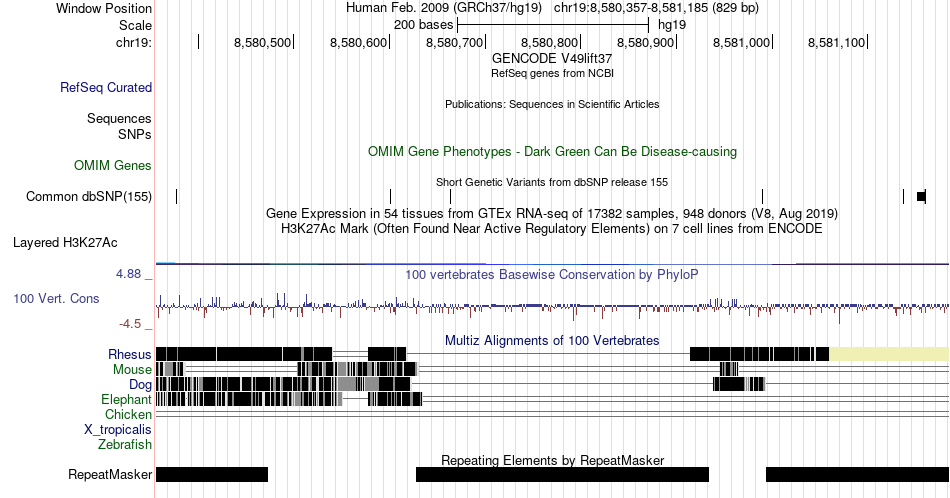Click the X_tropicalis alignment row label
Screen dimensions: 950x498
[x=118, y=430]
